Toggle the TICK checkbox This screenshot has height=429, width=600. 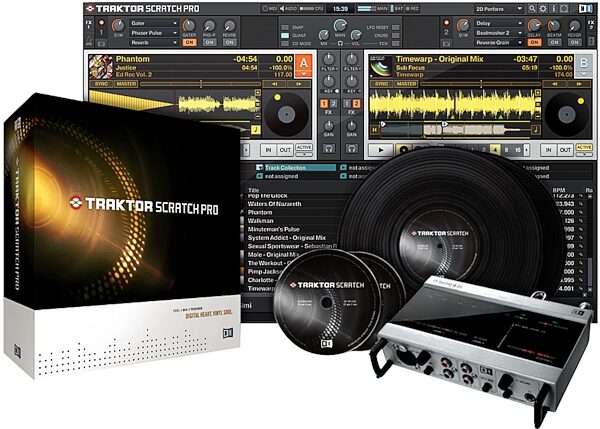coord(395,43)
